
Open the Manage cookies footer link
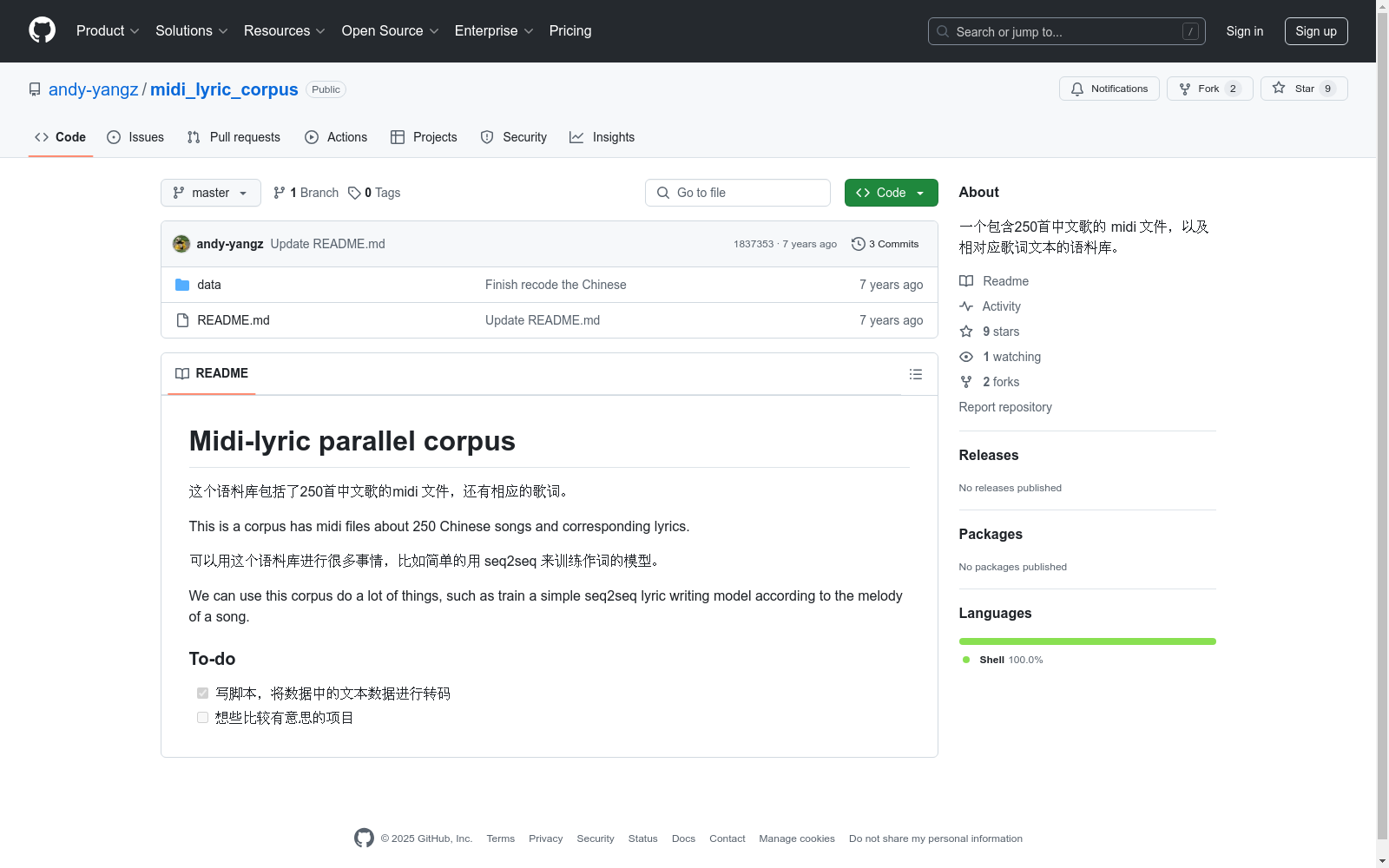click(797, 838)
